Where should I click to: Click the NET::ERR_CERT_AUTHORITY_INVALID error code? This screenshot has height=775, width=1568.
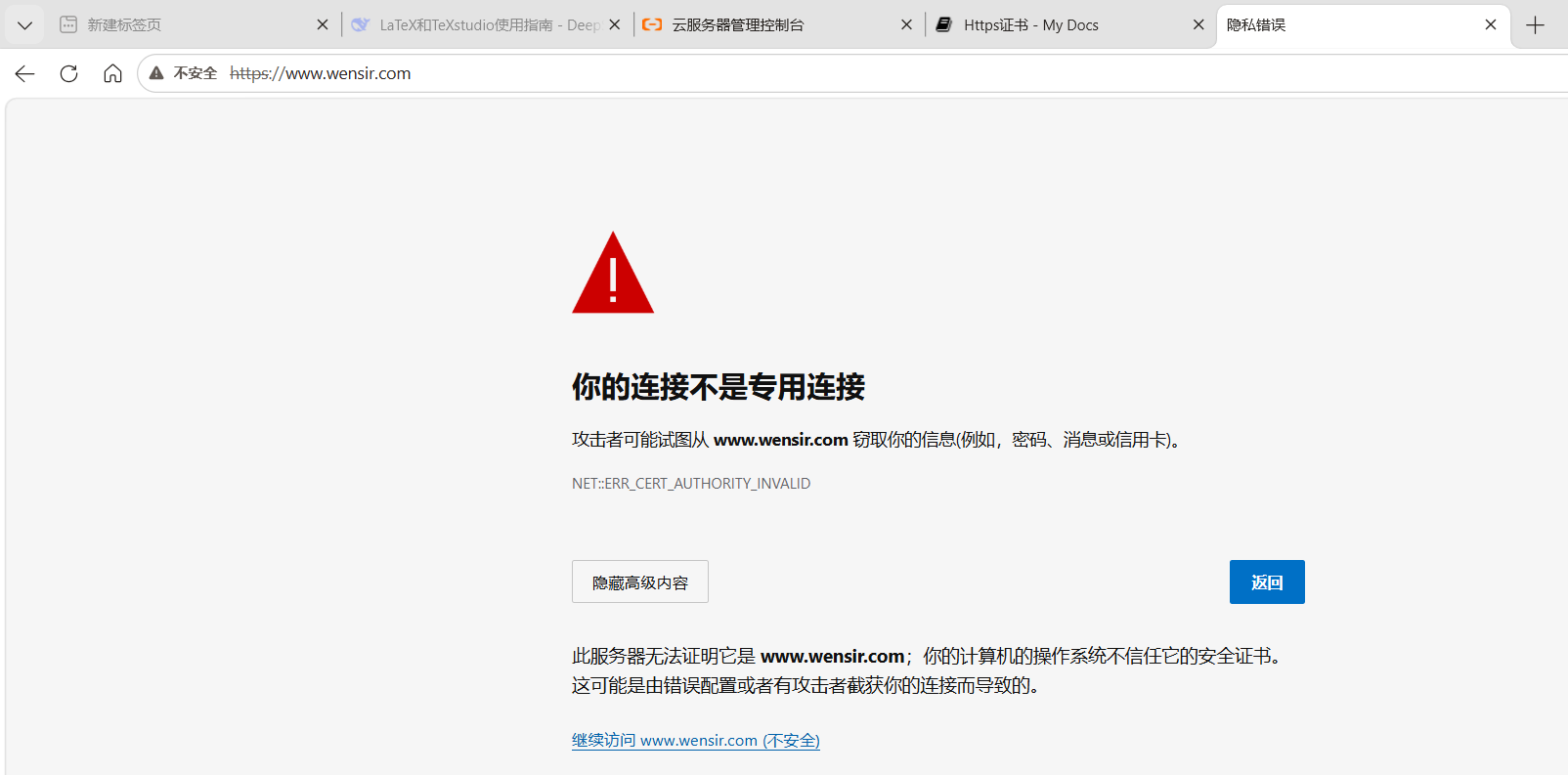click(691, 484)
